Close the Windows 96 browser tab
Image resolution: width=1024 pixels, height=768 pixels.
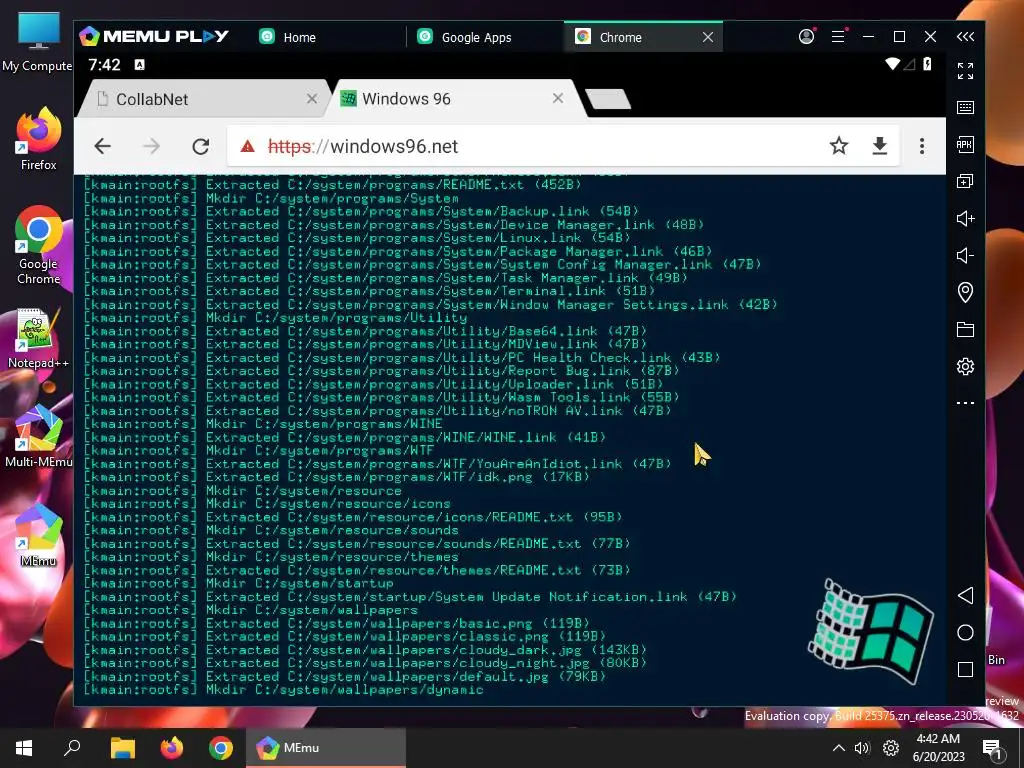point(558,98)
